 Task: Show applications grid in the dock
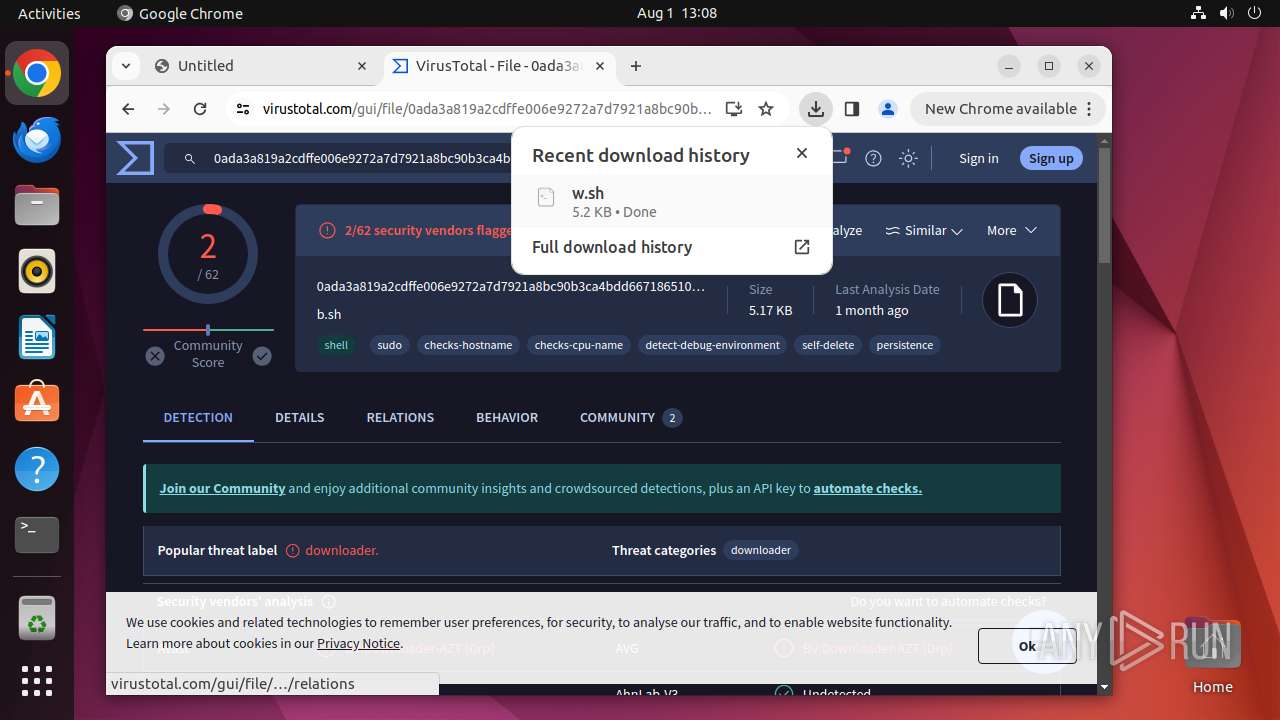click(x=37, y=681)
